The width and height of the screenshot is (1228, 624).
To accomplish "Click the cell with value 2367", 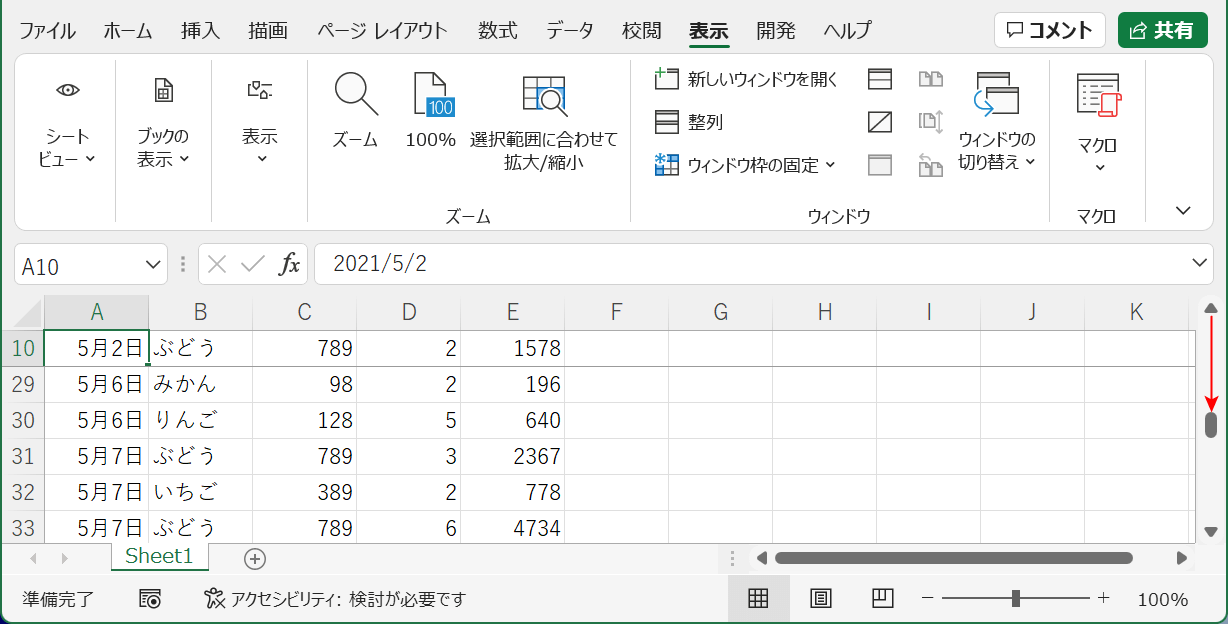I will [513, 456].
